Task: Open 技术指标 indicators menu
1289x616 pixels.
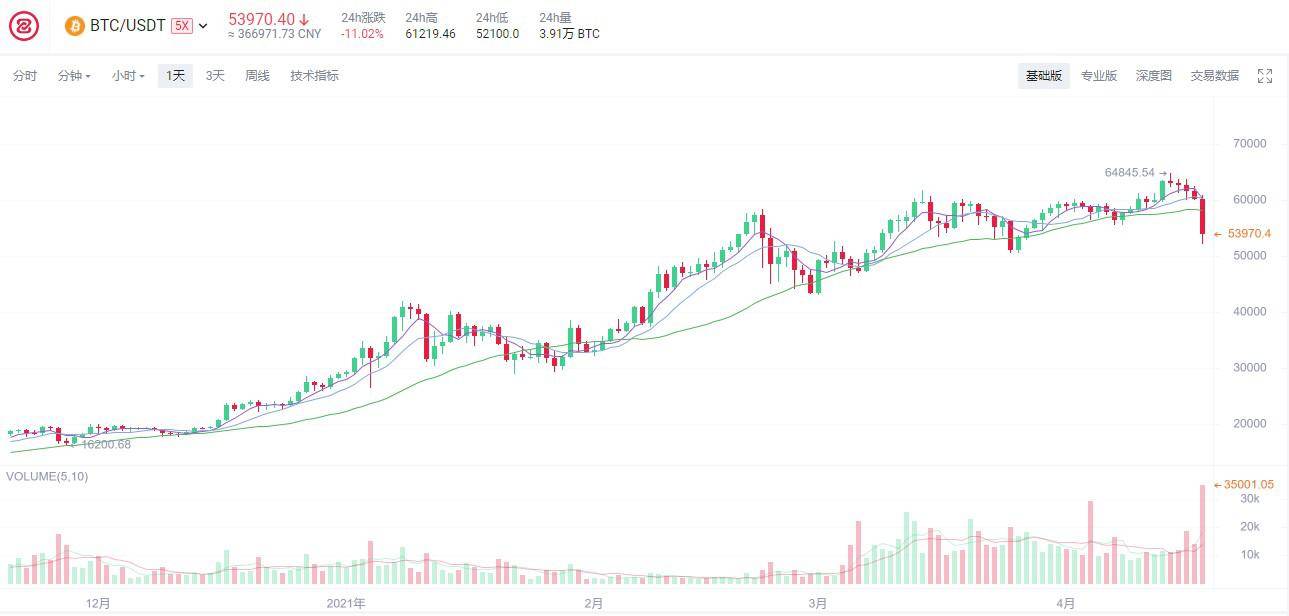Action: [x=314, y=76]
